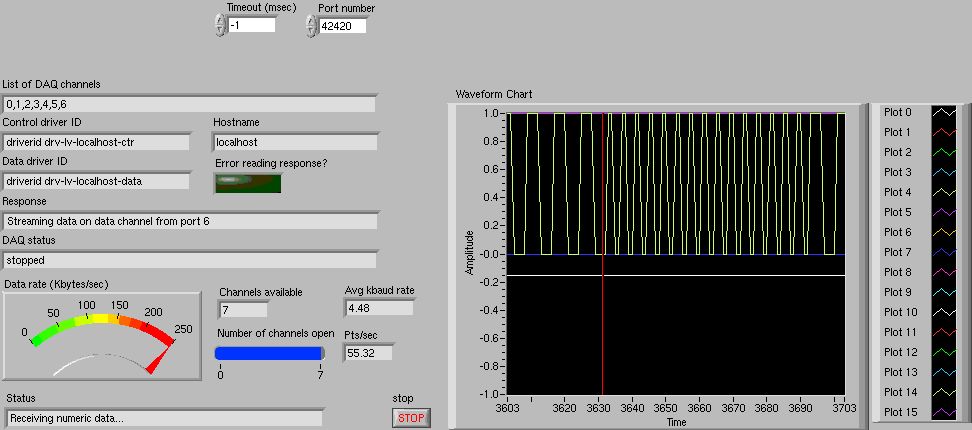The width and height of the screenshot is (972, 430).
Task: Click the Plot 3 legend line swatch
Action: [943, 172]
